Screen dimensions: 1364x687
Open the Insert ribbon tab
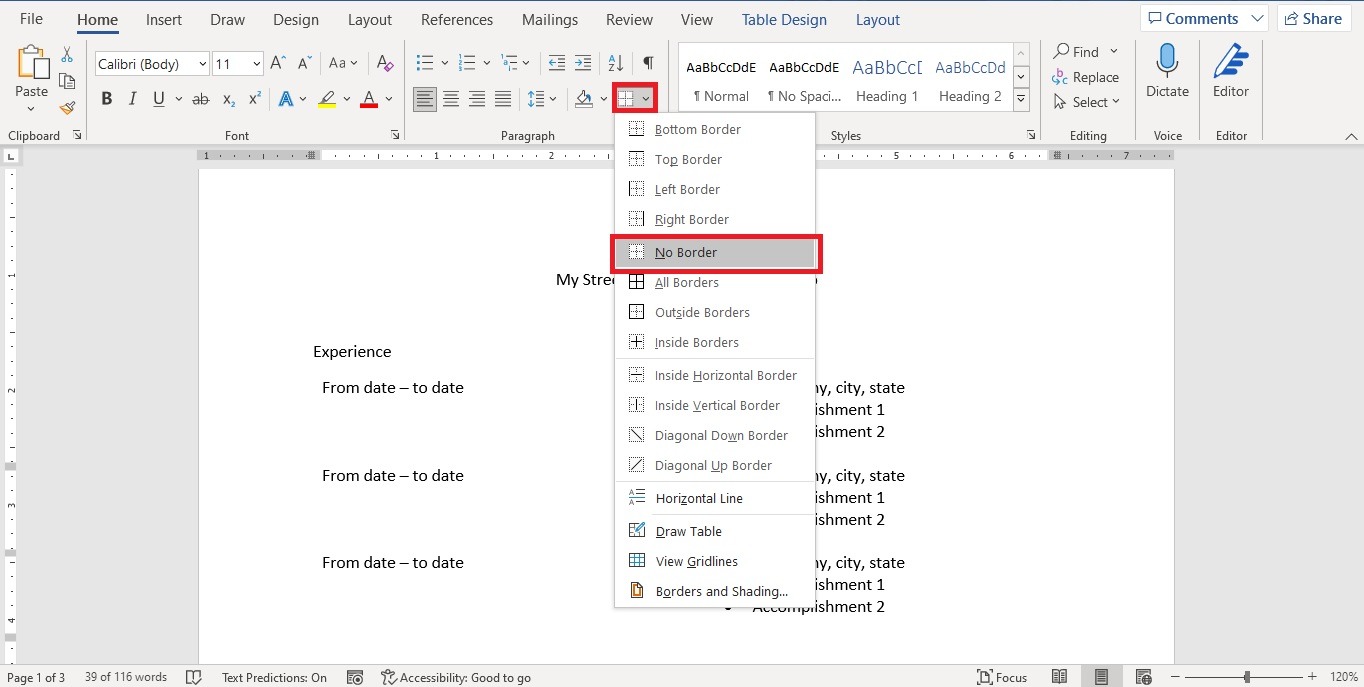point(164,20)
